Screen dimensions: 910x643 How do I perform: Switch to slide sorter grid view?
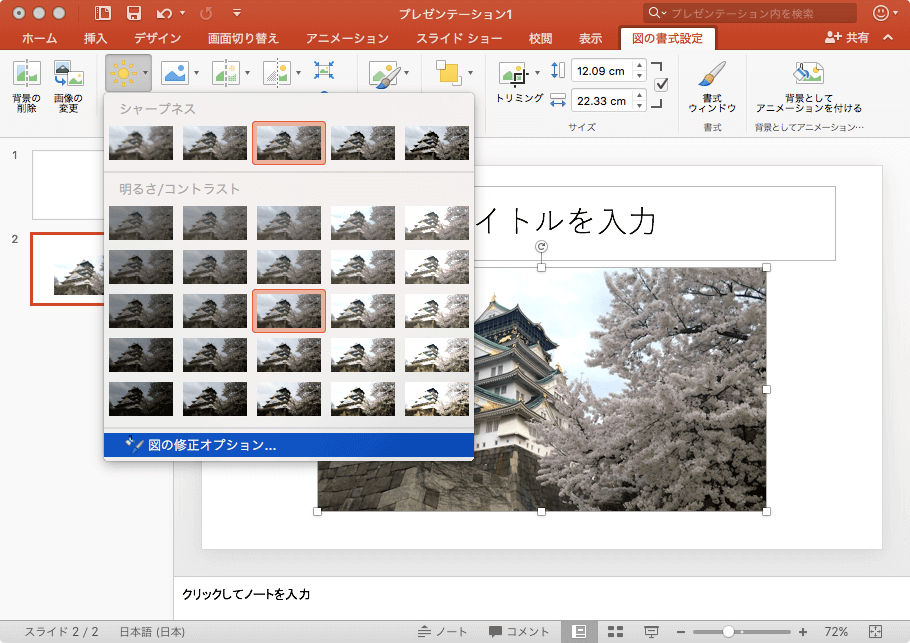click(616, 632)
